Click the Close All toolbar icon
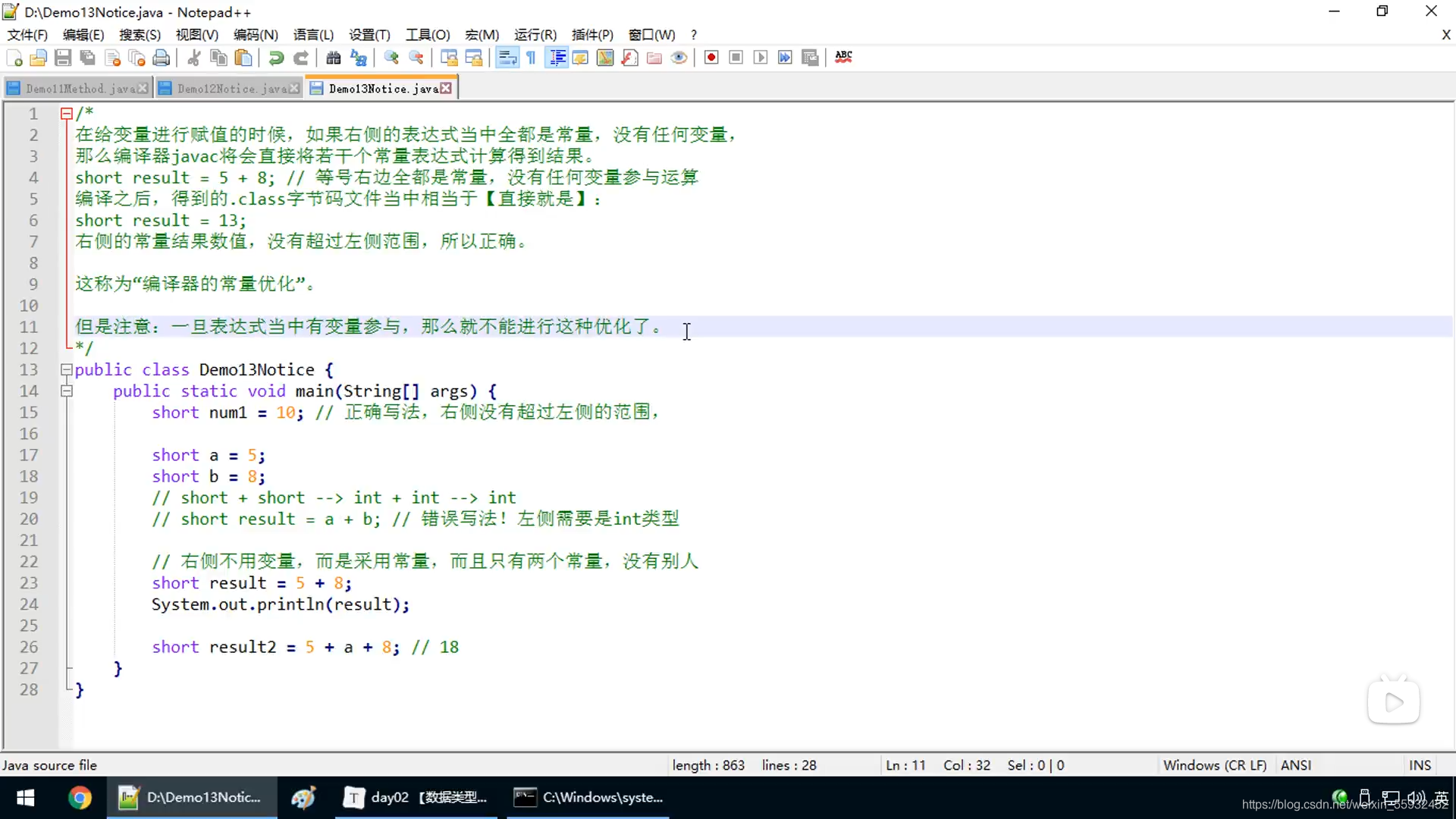This screenshot has height=819, width=1456. [x=137, y=58]
